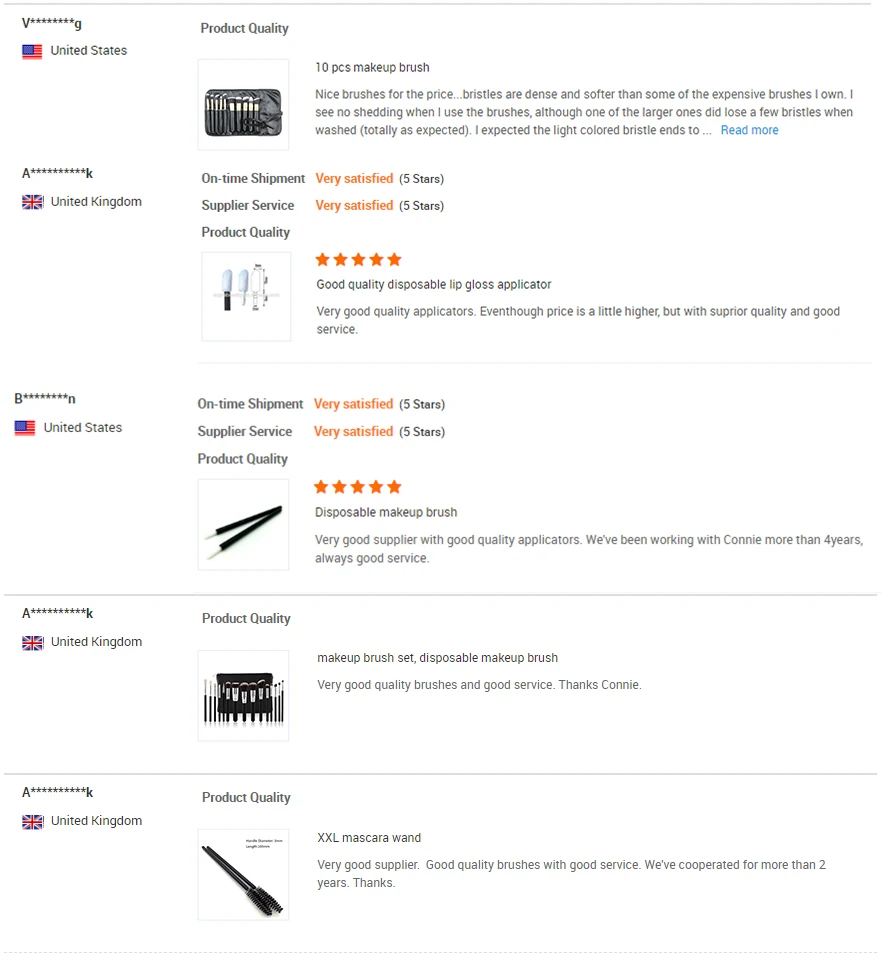The image size is (882, 953).
Task: Click the 10 pcs makeup brush title
Action: pyautogui.click(x=372, y=68)
